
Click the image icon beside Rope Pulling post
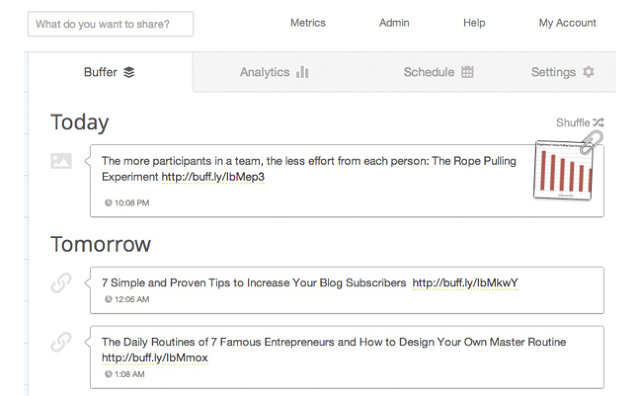(61, 161)
